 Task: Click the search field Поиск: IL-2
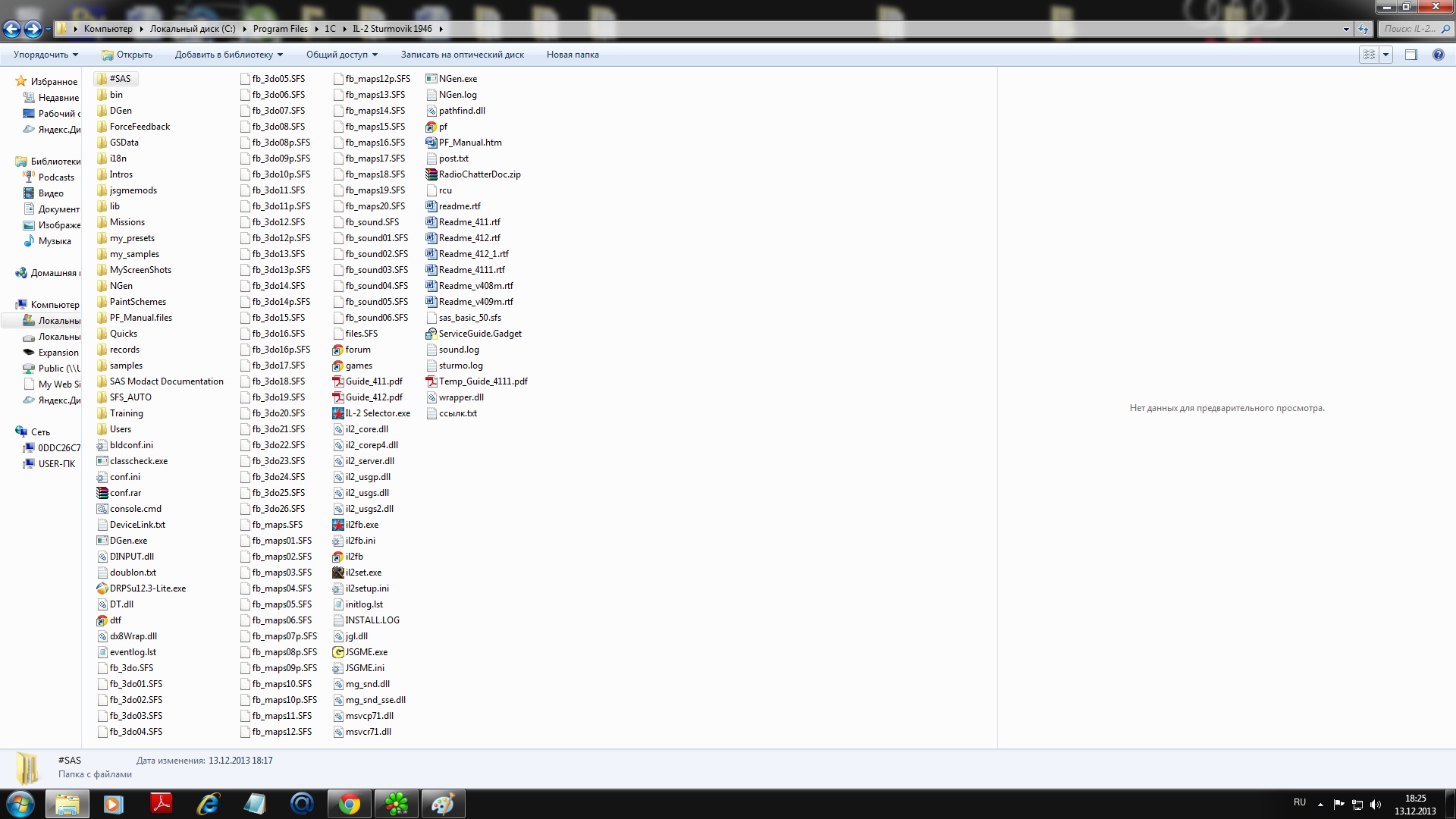(1409, 29)
